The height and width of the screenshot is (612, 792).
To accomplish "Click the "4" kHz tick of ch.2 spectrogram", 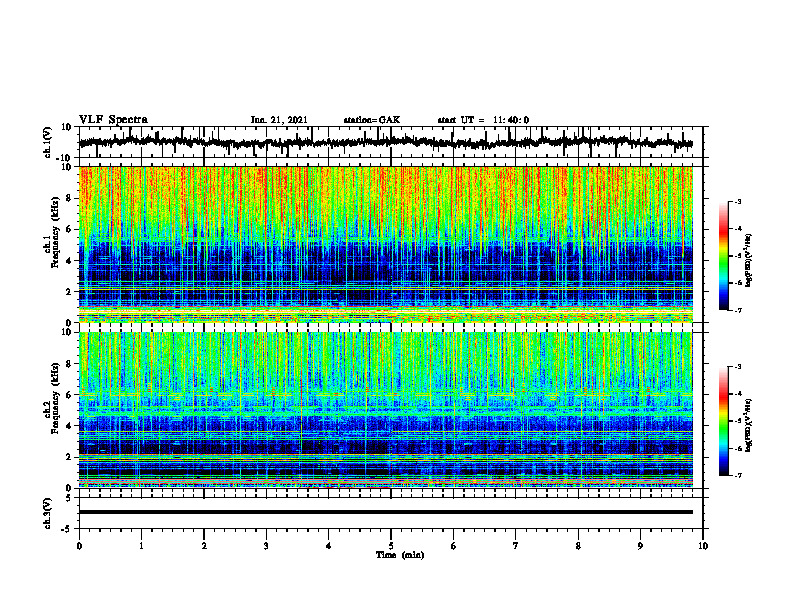I will click(69, 426).
